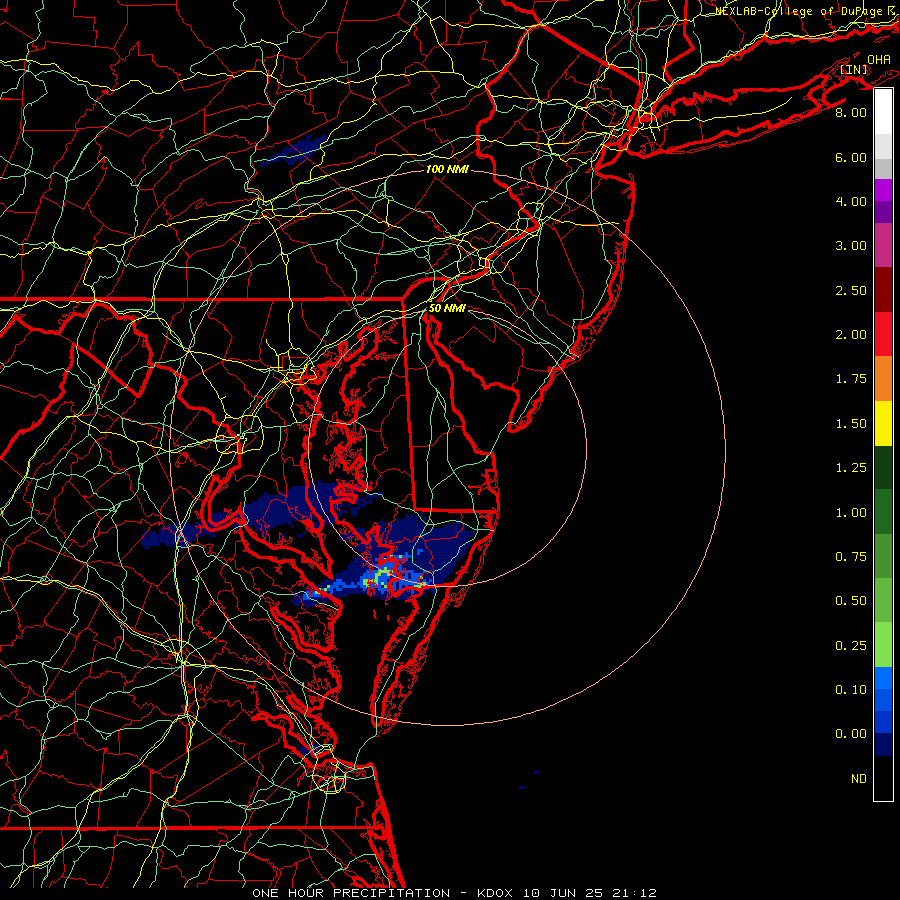Click the bright red swatch beside 2.00
900x900 pixels.
(x=883, y=334)
